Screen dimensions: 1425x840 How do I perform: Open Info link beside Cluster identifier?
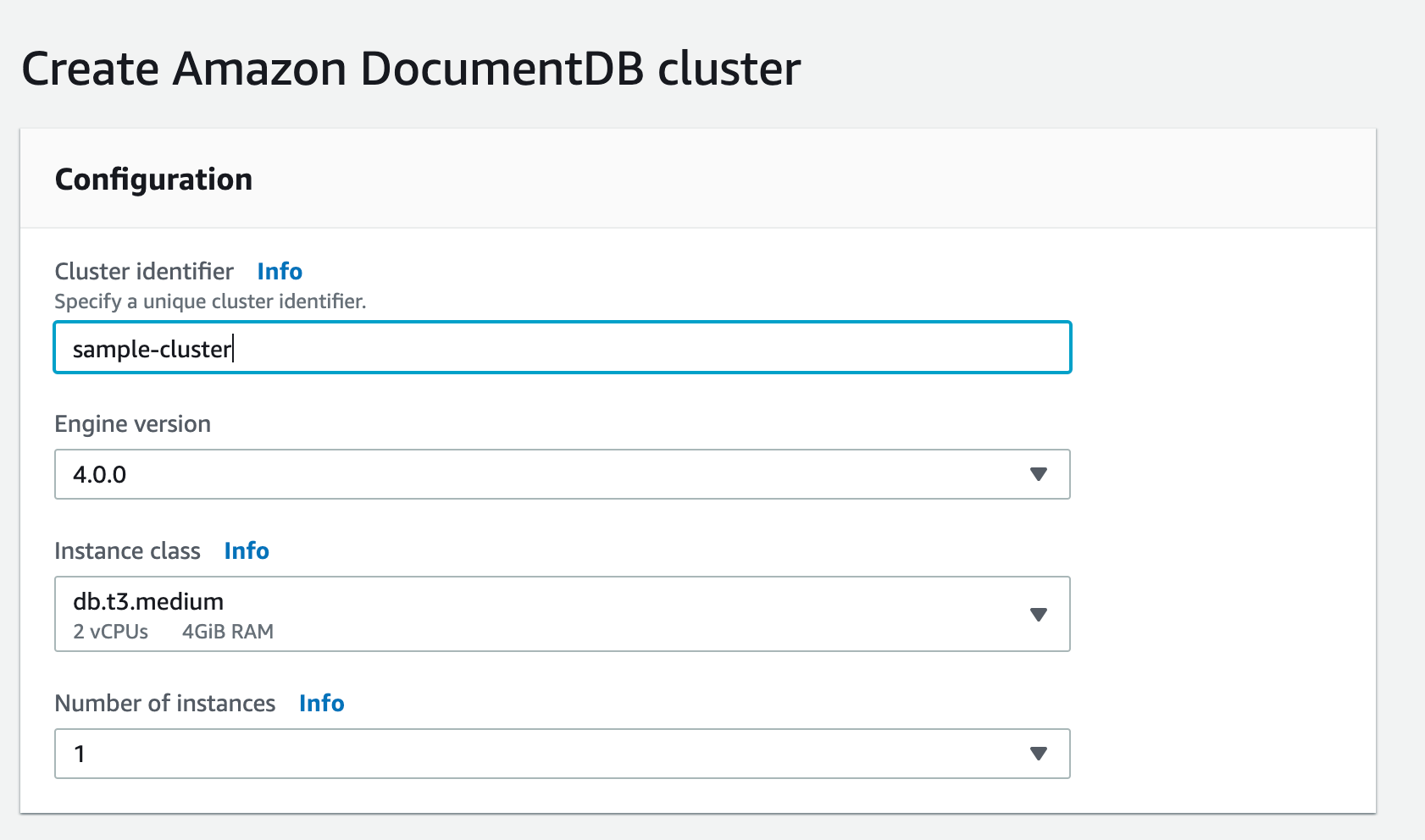tap(280, 271)
